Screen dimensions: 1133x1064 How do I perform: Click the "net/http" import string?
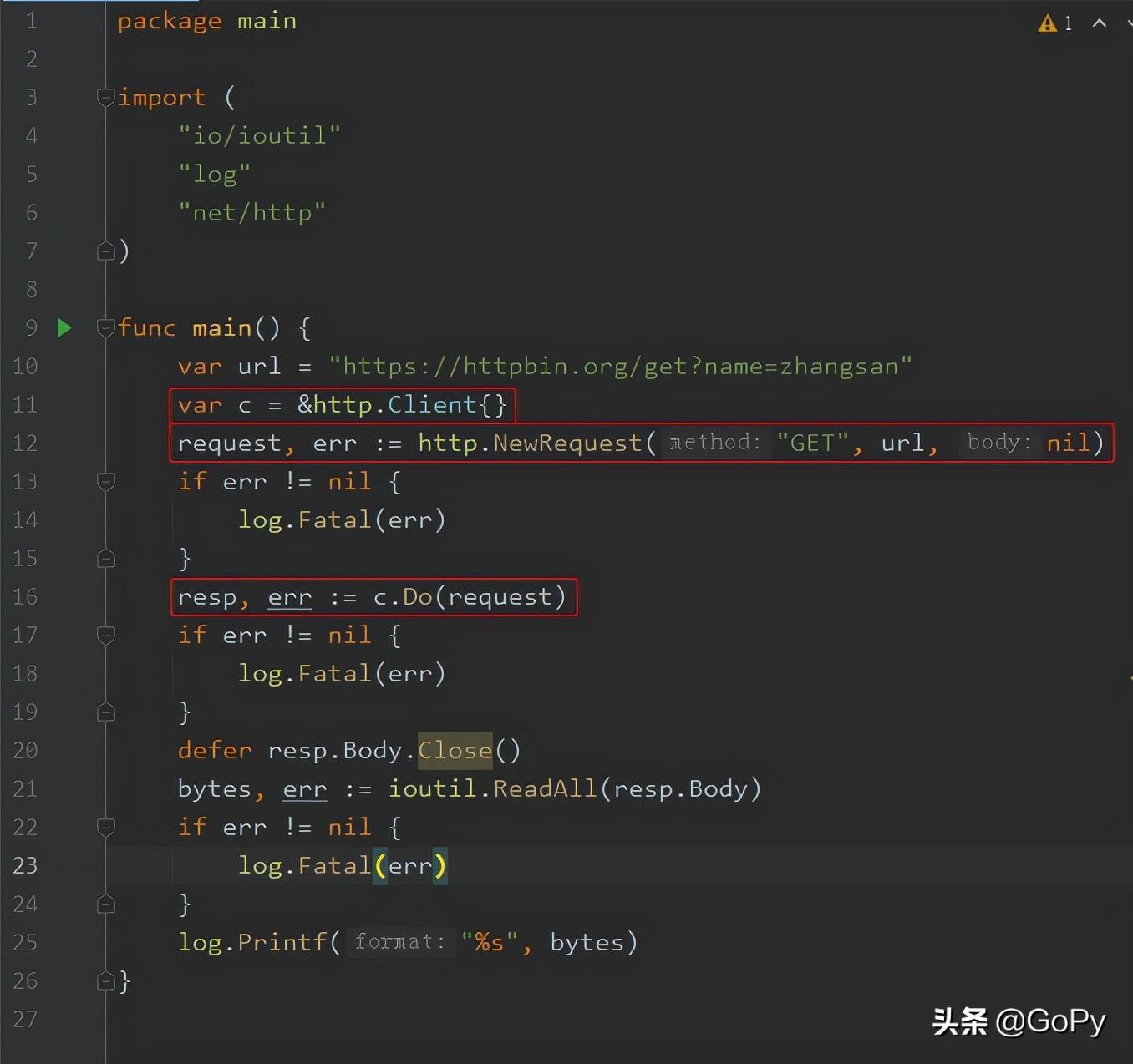coord(252,212)
